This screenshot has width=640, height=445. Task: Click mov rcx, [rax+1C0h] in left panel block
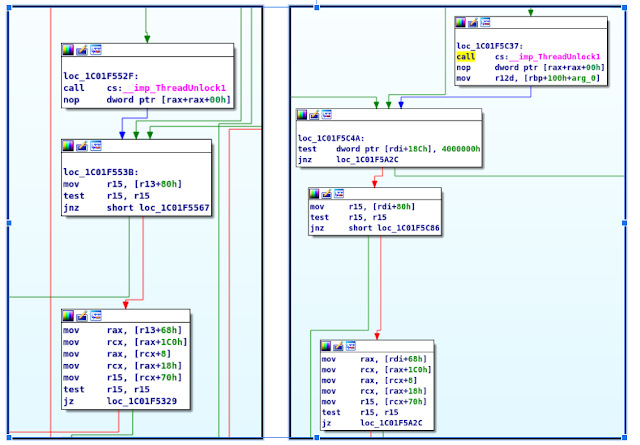coord(125,342)
